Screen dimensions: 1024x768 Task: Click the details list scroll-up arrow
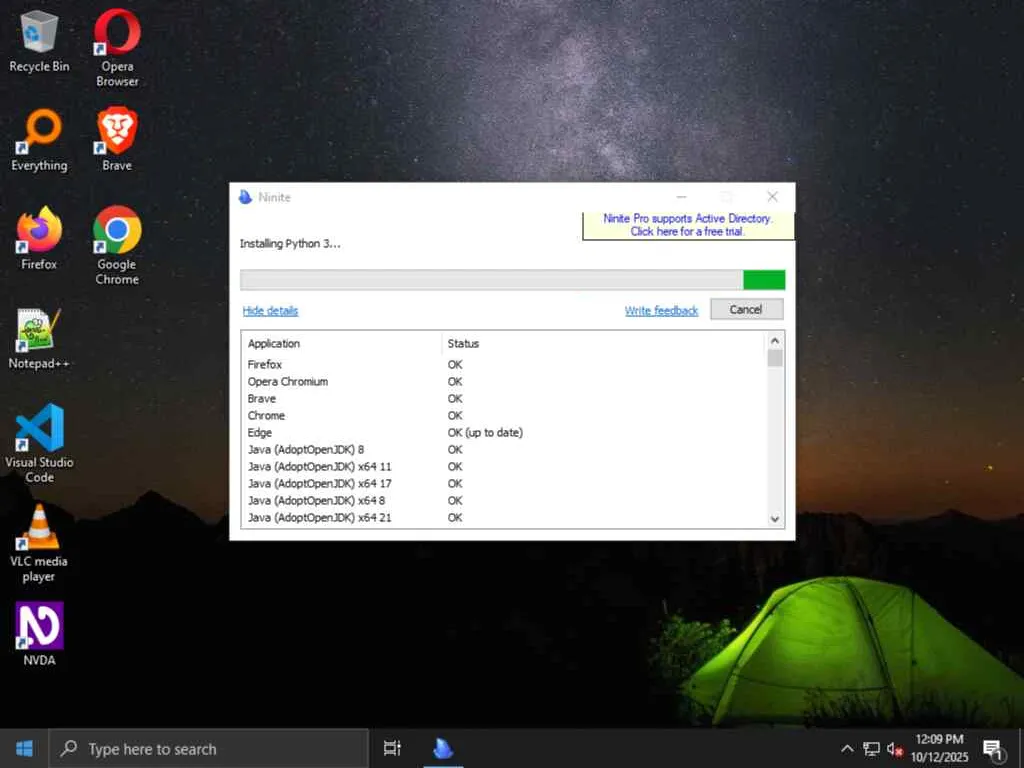pyautogui.click(x=775, y=341)
